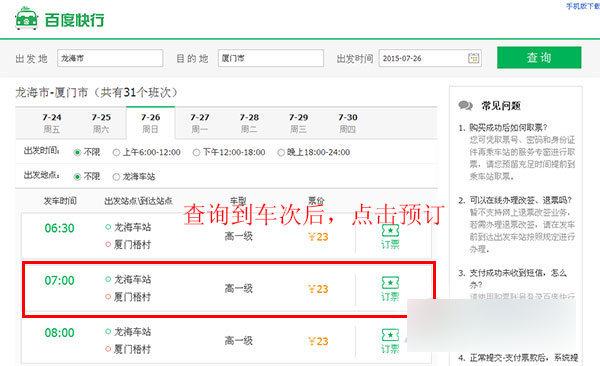Click the ticket icon for 06:30 departure

click(390, 231)
